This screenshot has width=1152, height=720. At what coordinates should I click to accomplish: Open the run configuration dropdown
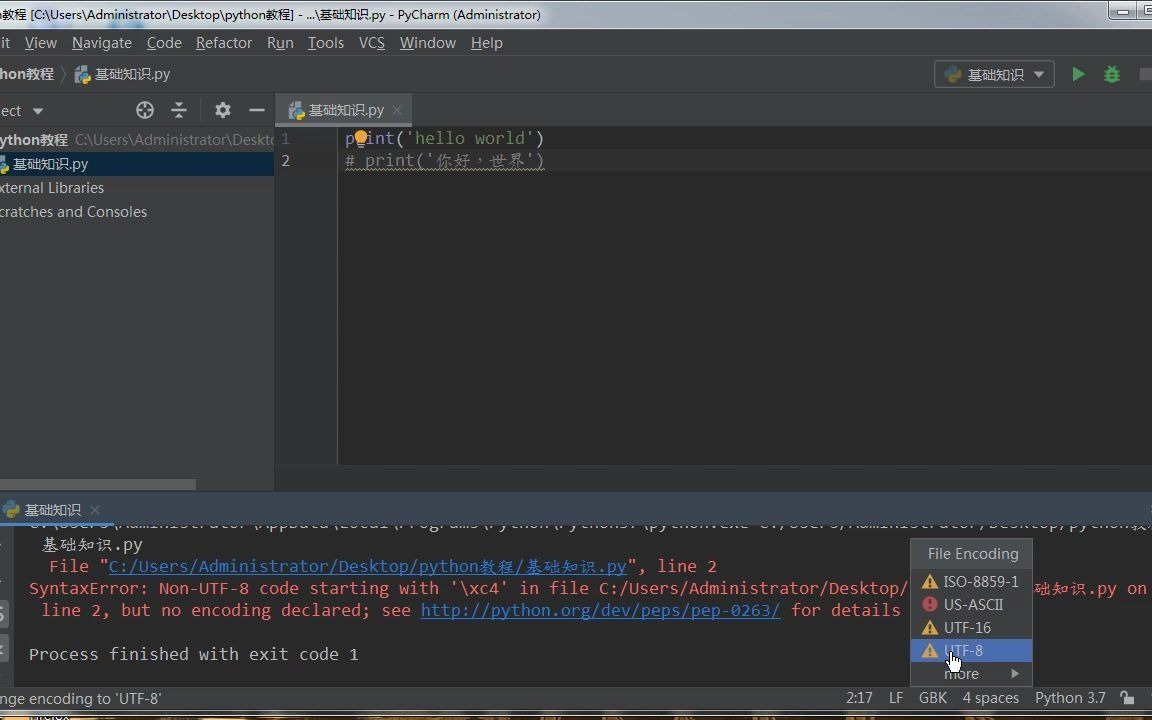pyautogui.click(x=1038, y=74)
